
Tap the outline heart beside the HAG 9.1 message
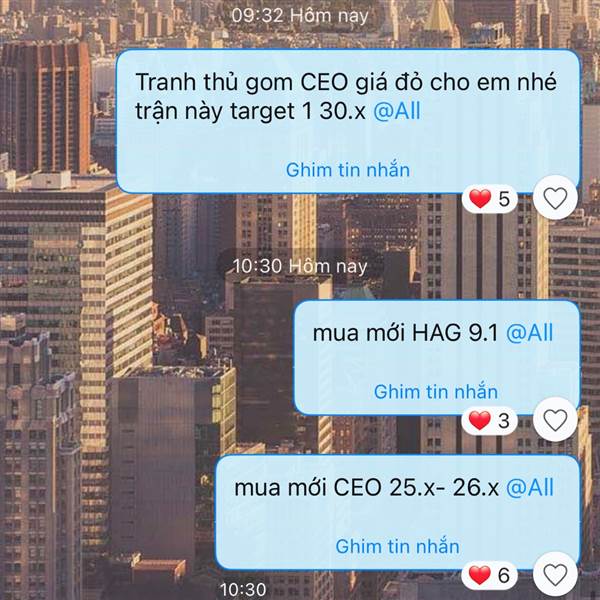point(555,420)
